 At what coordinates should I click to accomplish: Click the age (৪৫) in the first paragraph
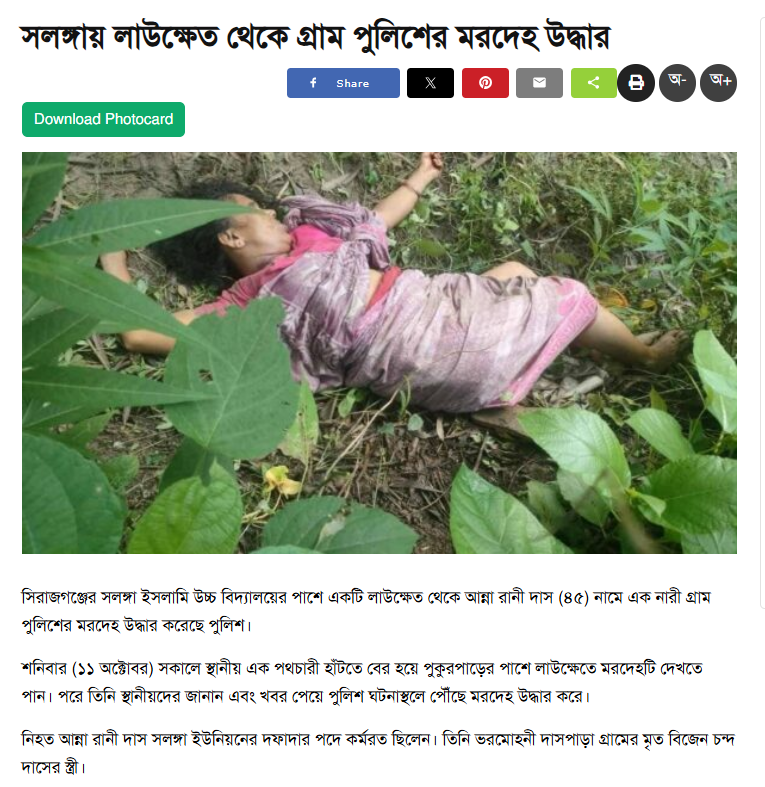coord(573,598)
